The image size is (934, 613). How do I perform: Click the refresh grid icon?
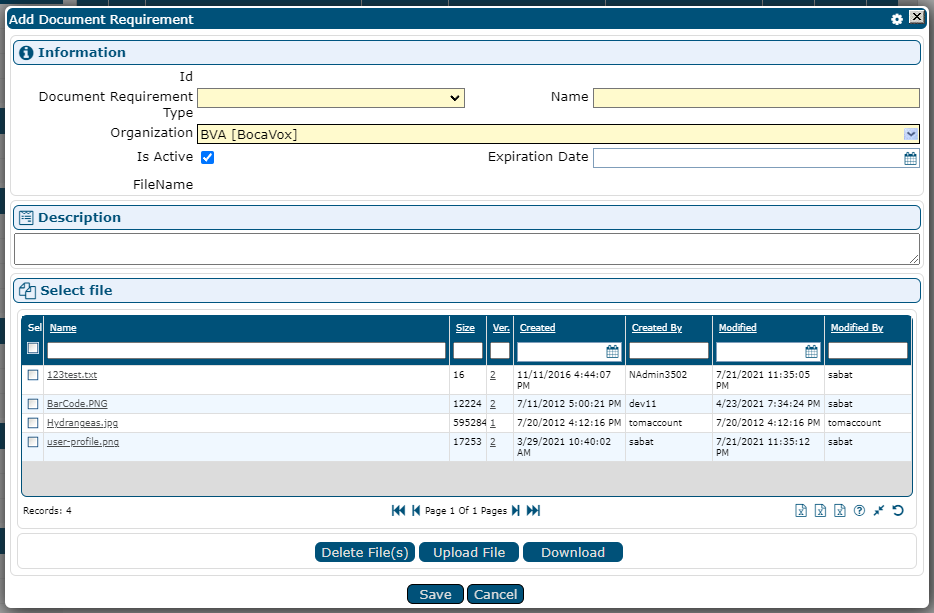[898, 511]
